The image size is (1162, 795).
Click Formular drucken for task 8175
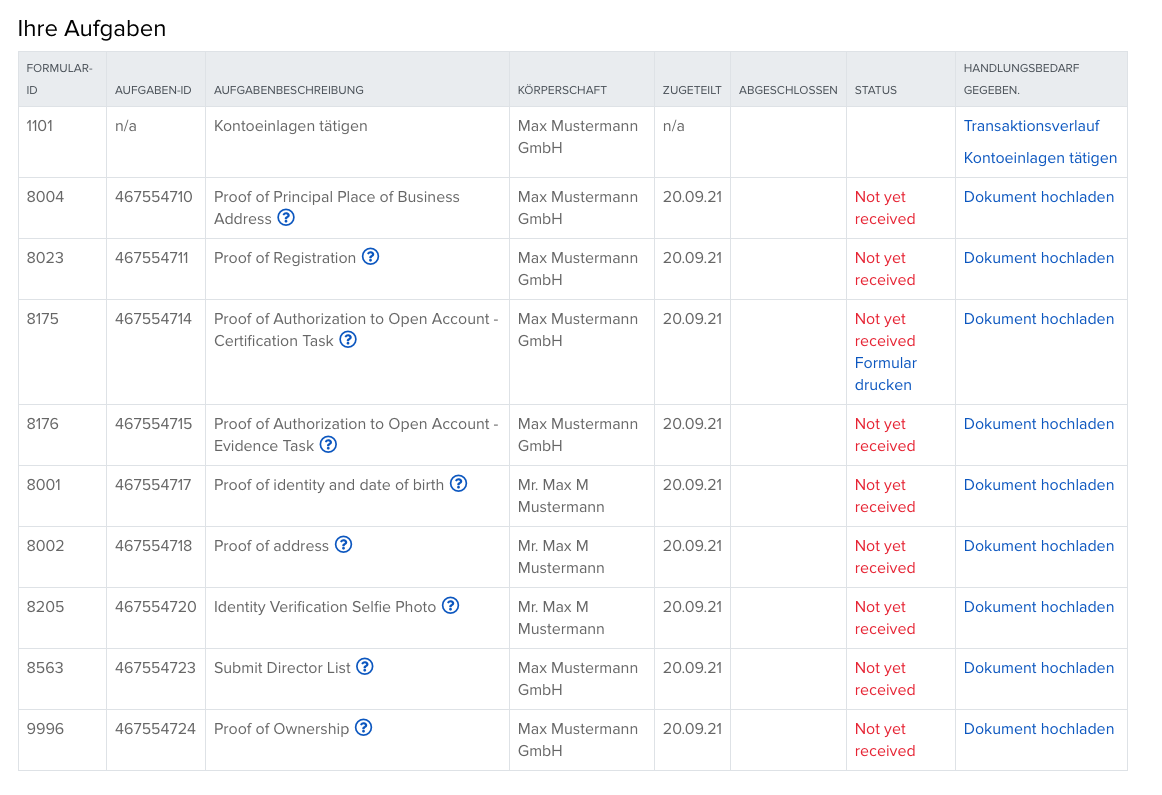[x=885, y=374]
